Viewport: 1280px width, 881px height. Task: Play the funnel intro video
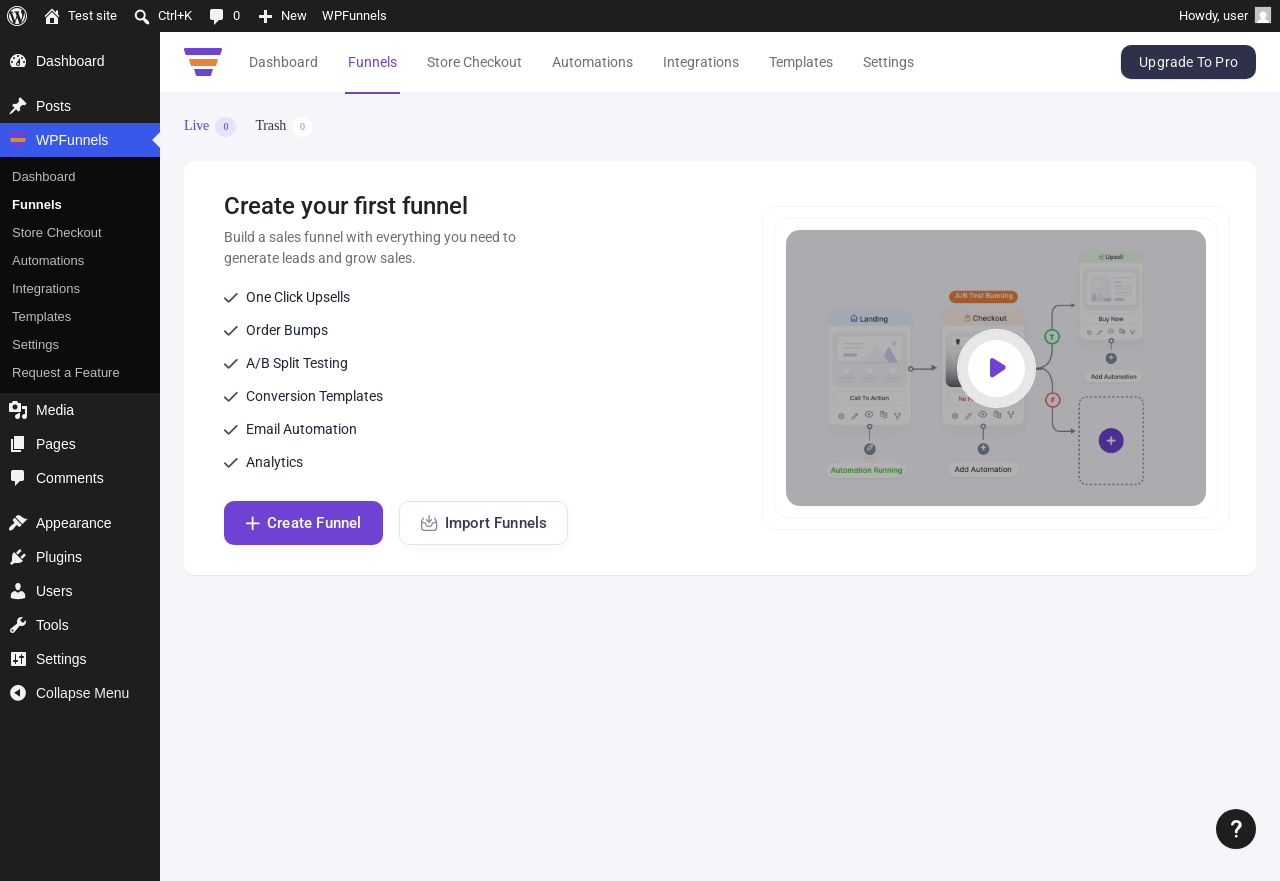[x=996, y=368]
